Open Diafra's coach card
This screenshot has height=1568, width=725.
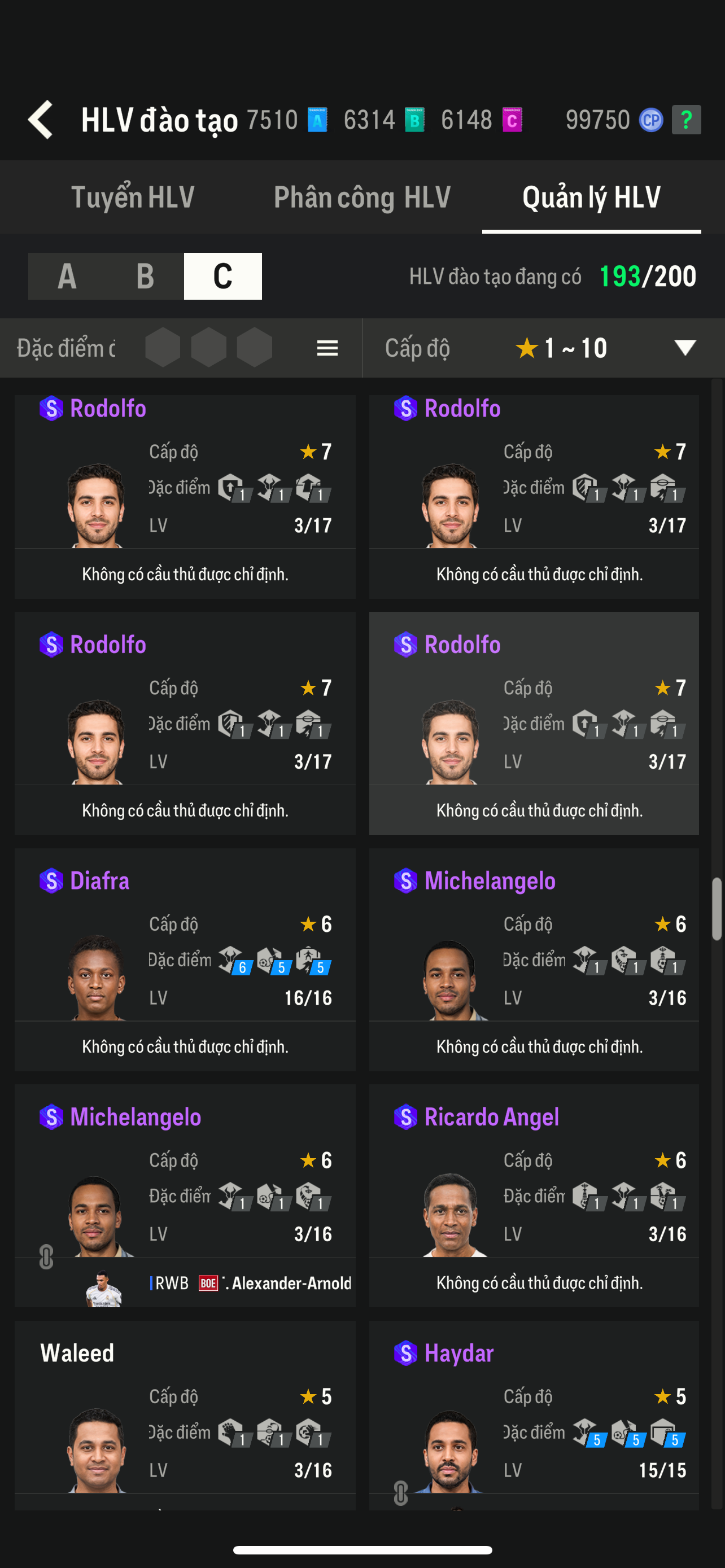coord(185,959)
